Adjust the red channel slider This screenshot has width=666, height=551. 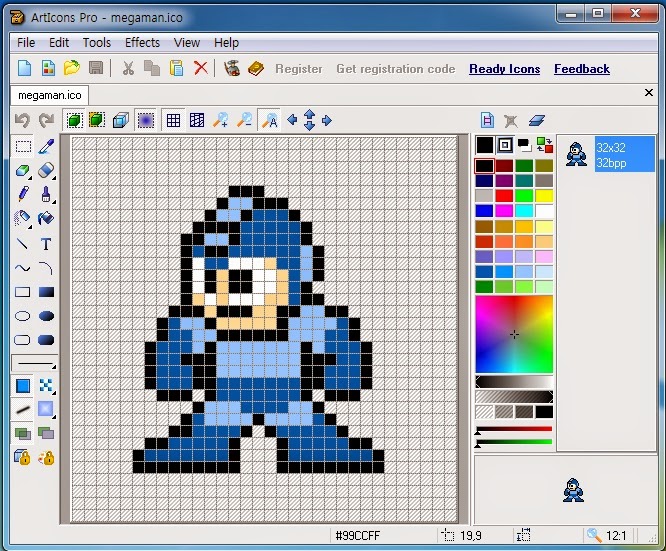[514, 429]
